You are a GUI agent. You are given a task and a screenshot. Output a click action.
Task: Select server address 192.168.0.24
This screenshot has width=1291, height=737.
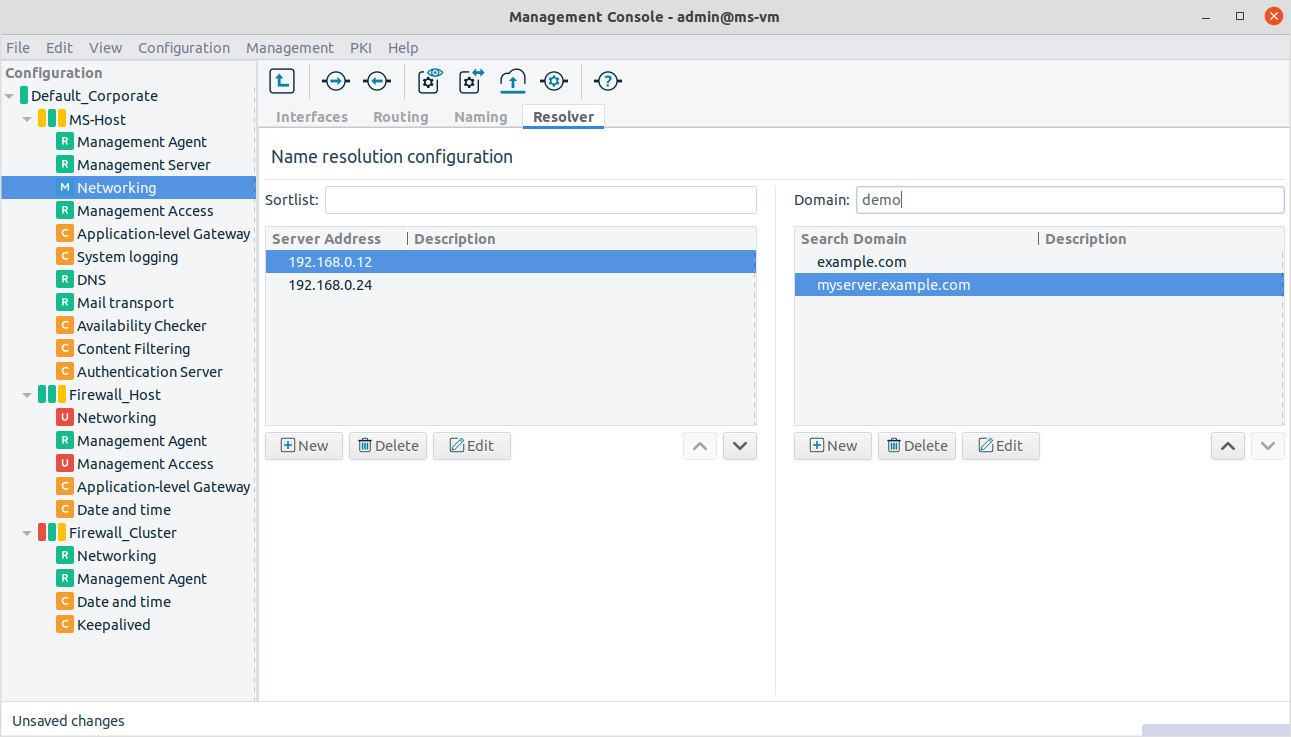point(510,285)
